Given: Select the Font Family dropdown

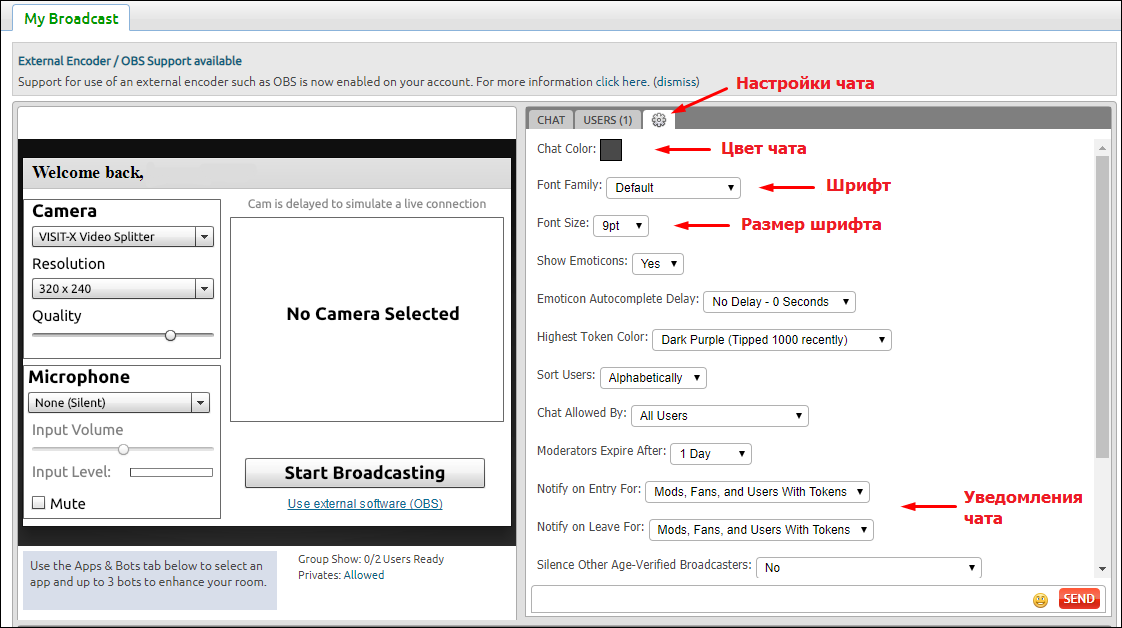Looking at the screenshot, I should click(x=673, y=187).
